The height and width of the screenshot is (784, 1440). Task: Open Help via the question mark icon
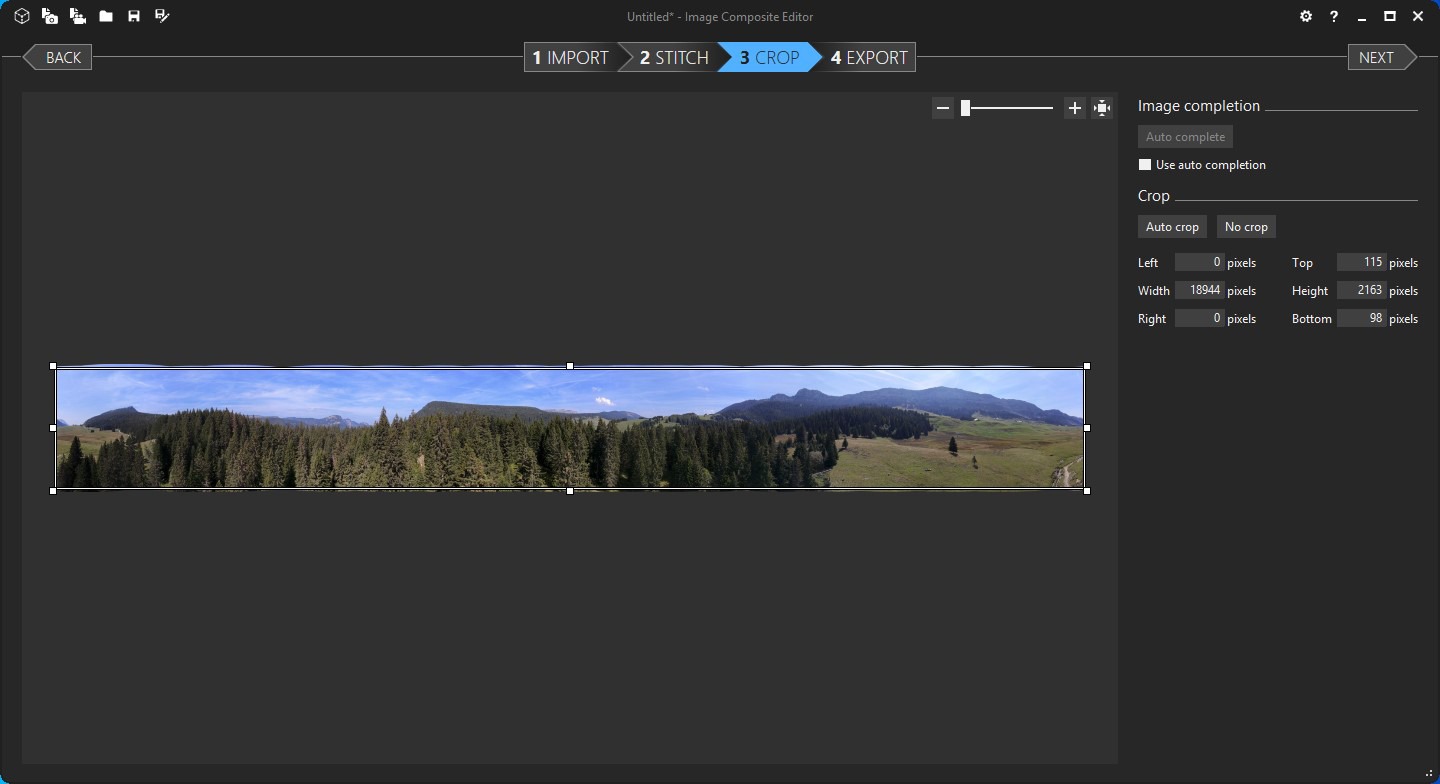click(x=1334, y=17)
